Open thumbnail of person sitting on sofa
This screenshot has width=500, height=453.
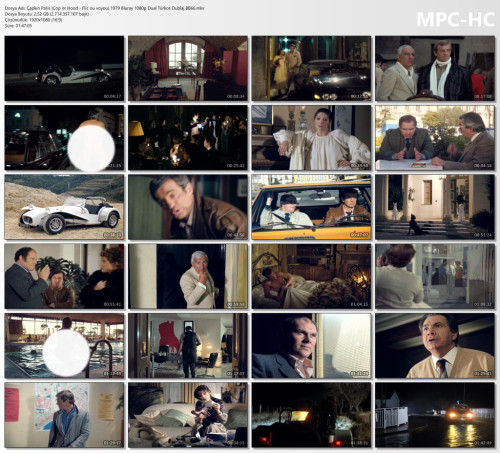pyautogui.click(x=188, y=415)
